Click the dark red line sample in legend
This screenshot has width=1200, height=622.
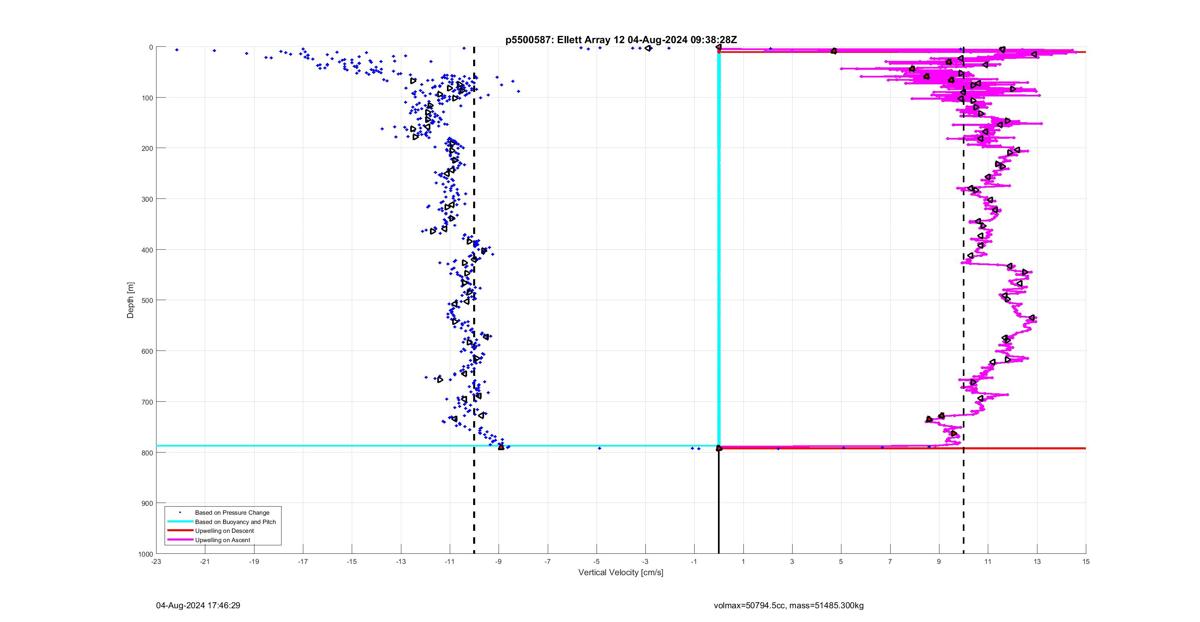click(179, 530)
